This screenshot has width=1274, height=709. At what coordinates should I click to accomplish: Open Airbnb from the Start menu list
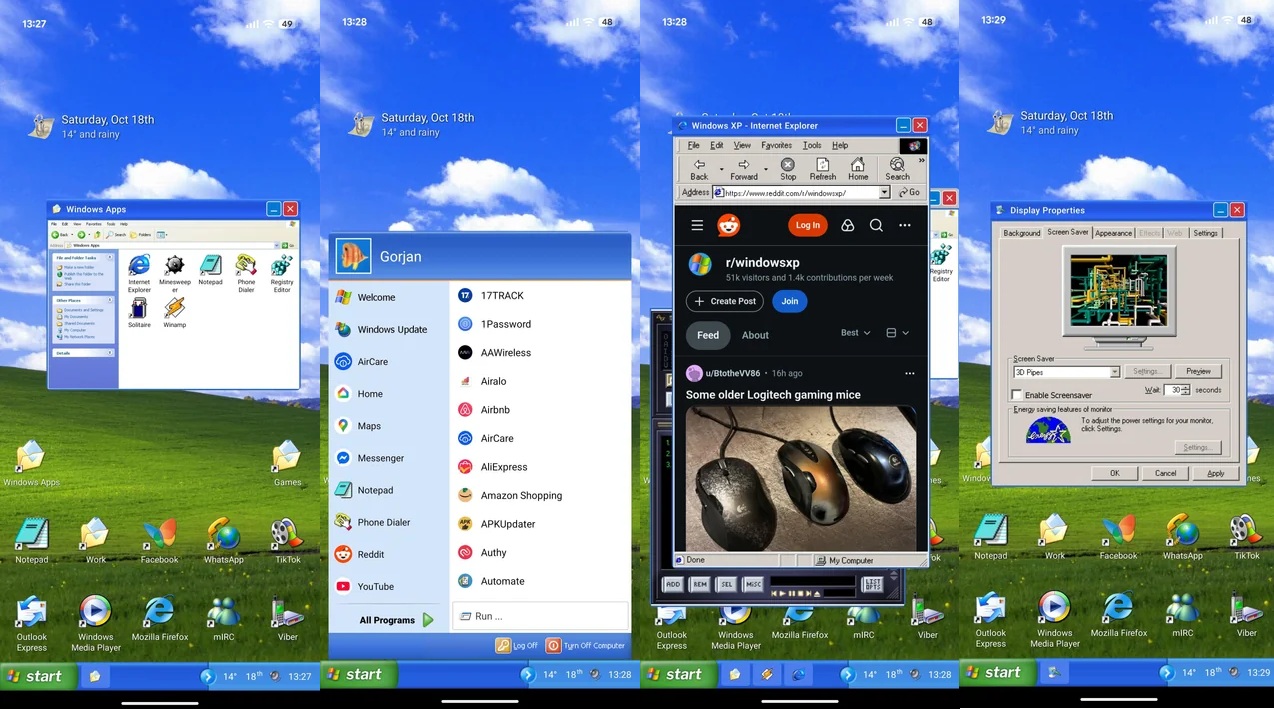(x=495, y=410)
